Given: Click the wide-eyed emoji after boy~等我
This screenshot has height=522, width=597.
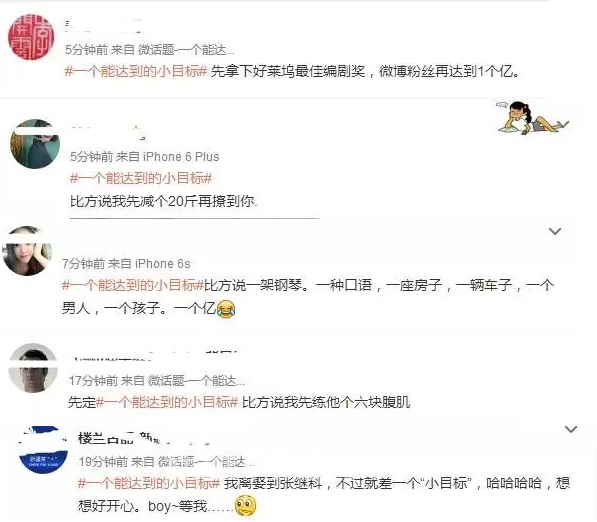Looking at the screenshot, I should [x=246, y=506].
